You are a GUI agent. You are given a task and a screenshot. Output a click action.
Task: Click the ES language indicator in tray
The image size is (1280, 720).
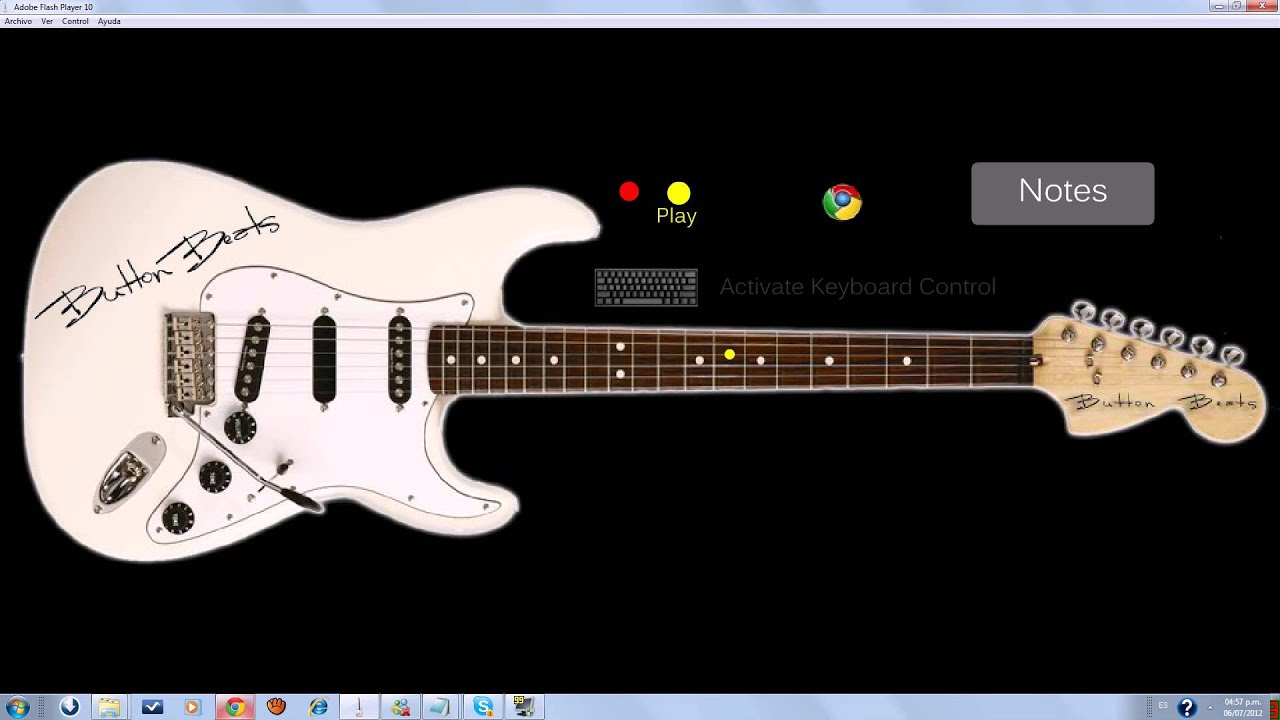[1163, 707]
